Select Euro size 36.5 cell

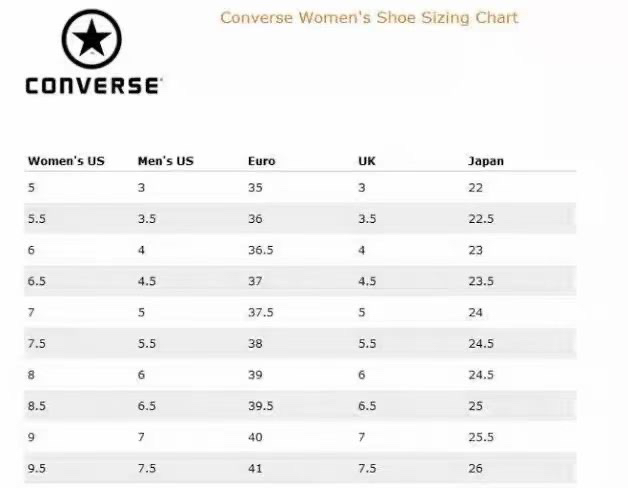pyautogui.click(x=260, y=250)
